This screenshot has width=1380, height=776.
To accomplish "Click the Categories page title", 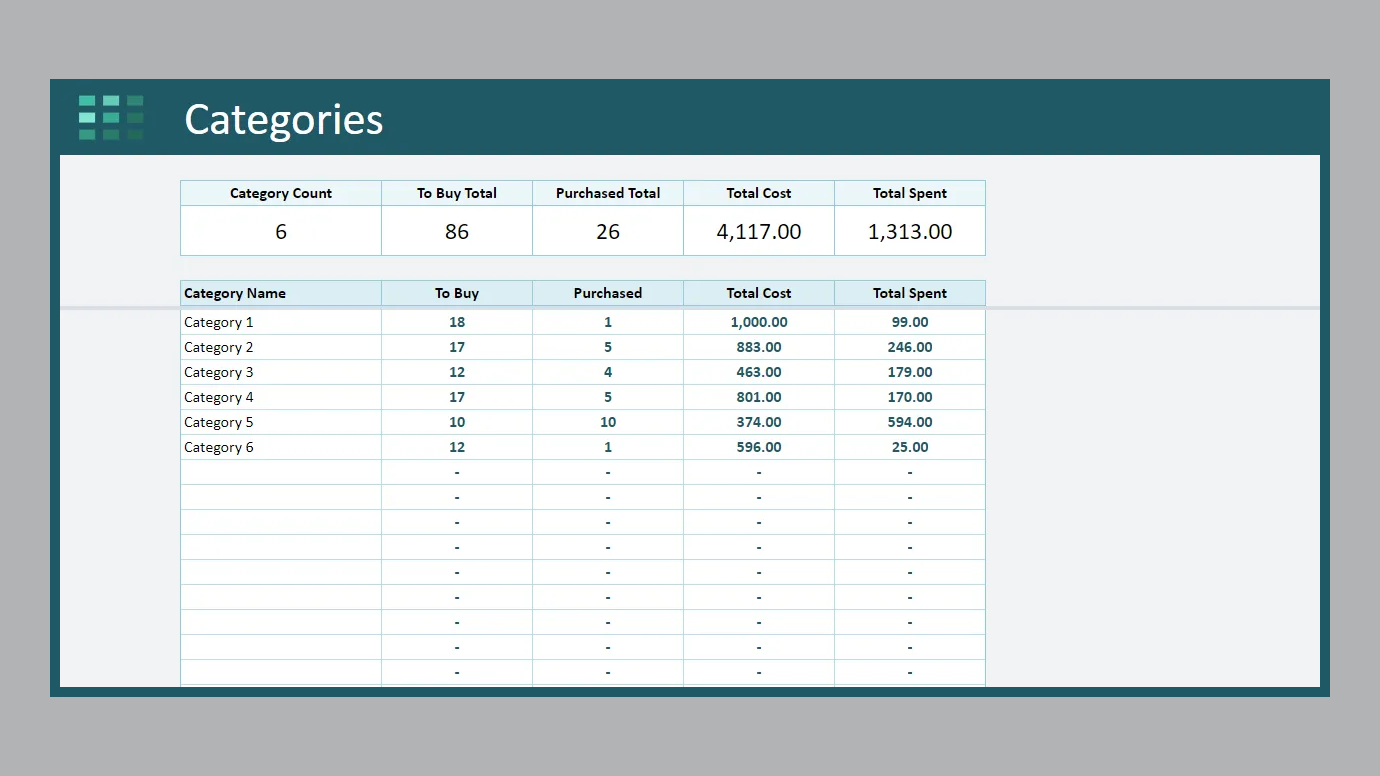I will point(283,120).
